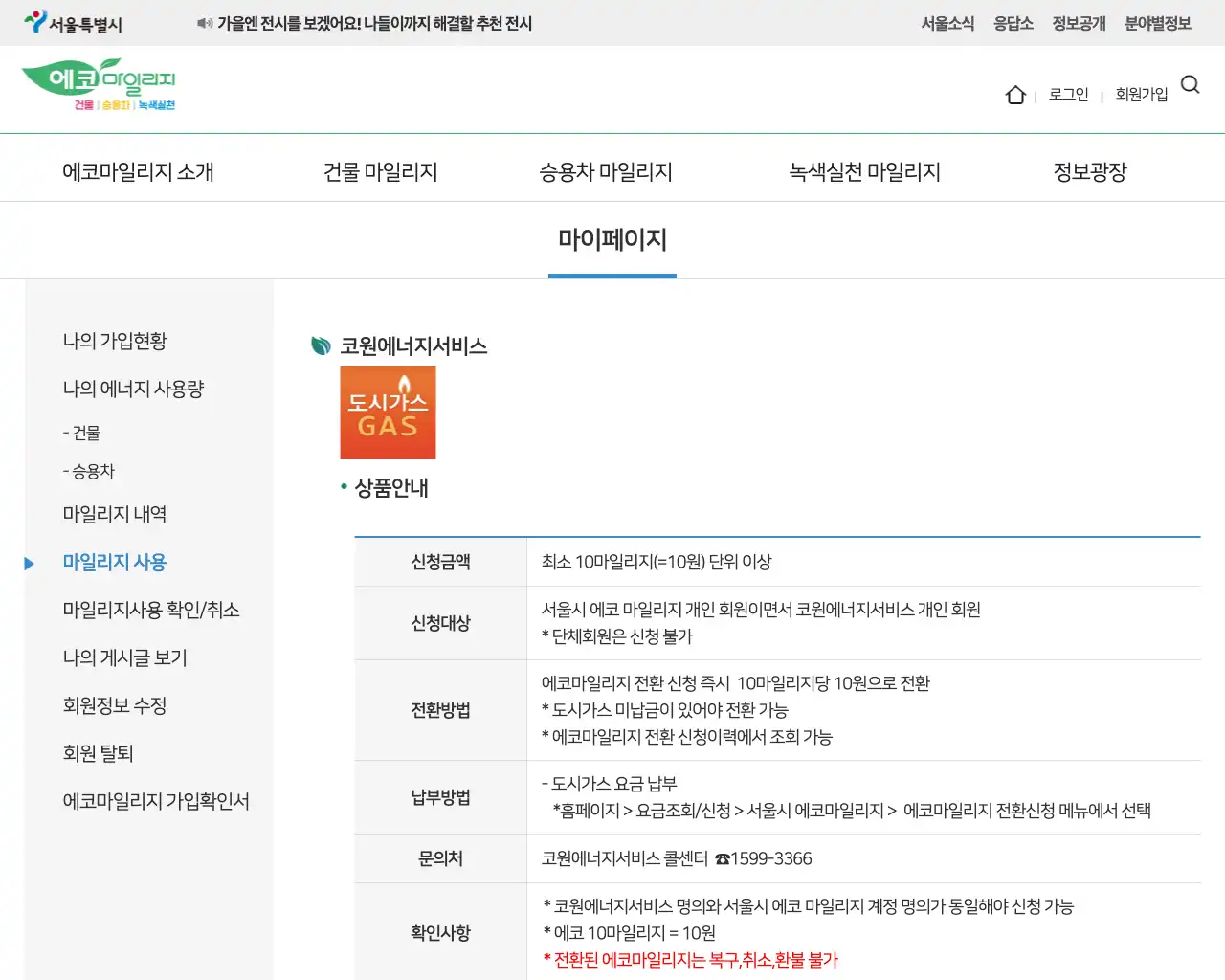
Task: Open 마일리지사용 확인/취소
Action: [151, 610]
